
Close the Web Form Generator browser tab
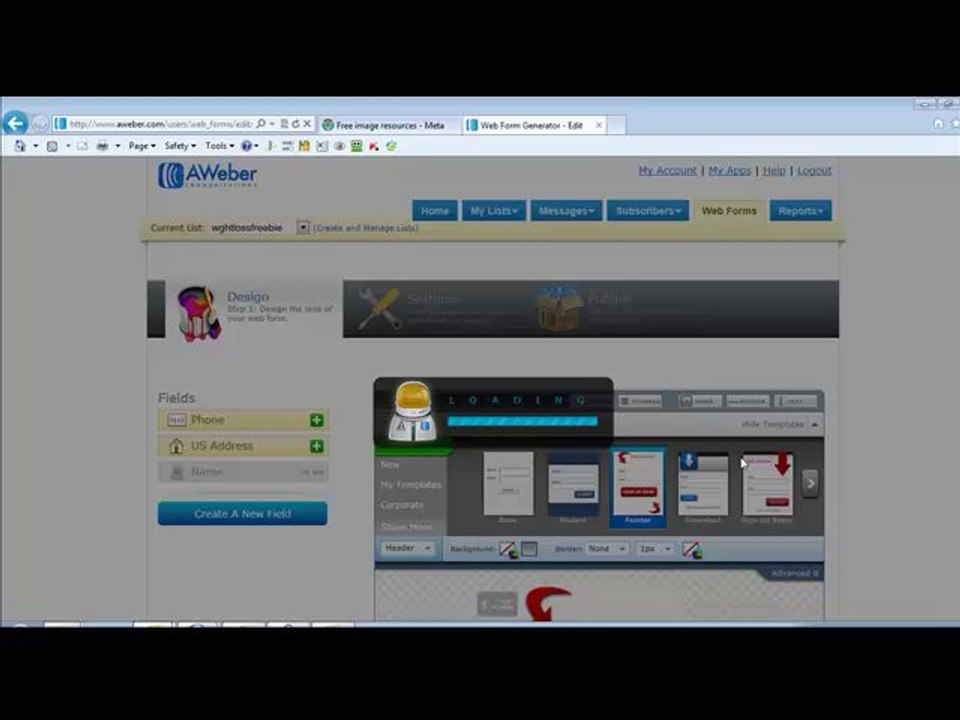(x=599, y=125)
